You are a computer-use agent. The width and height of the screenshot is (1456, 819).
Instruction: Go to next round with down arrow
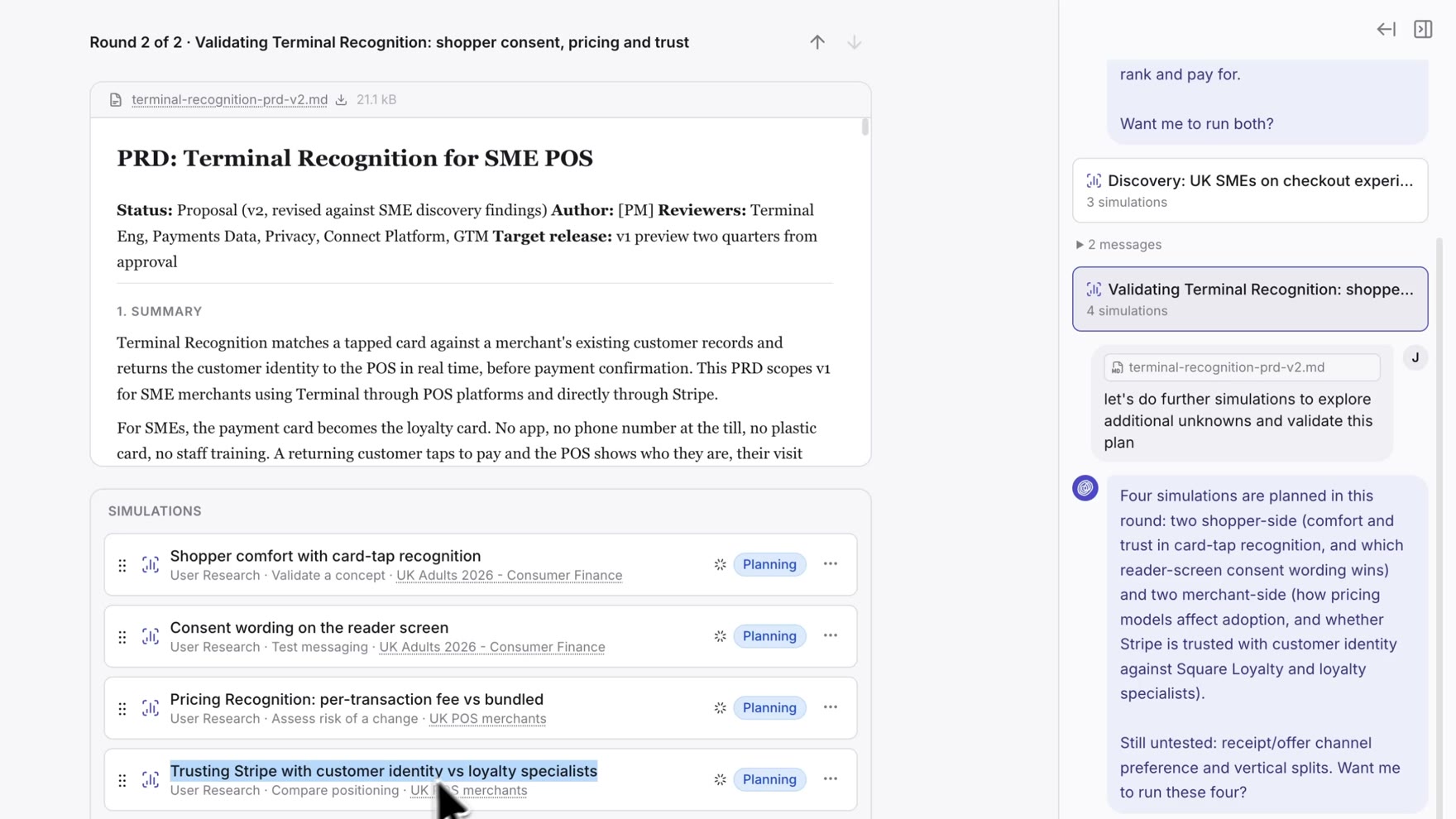pos(854,42)
